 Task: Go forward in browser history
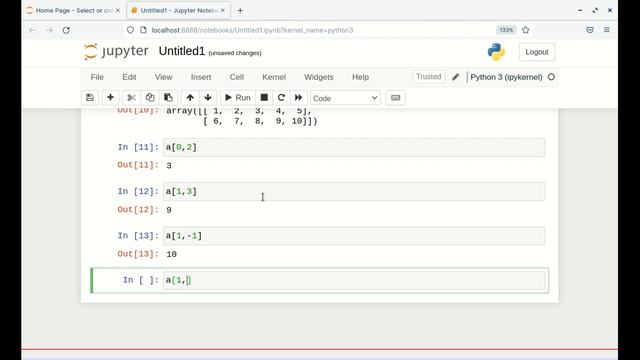tap(49, 30)
